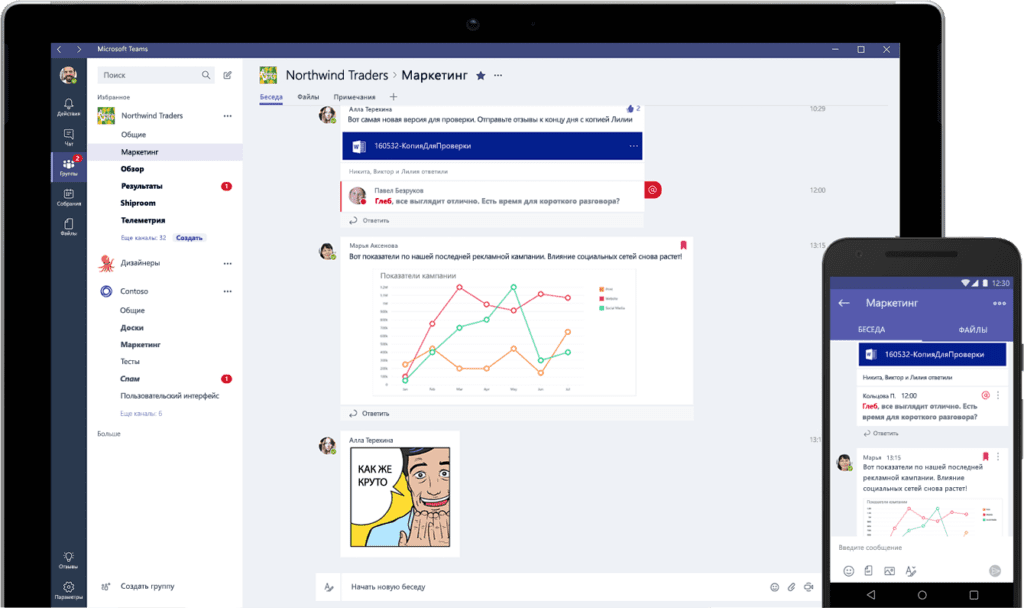Expand Еще каналы: 32 link
Image resolution: width=1024 pixels, height=608 pixels.
click(x=144, y=238)
